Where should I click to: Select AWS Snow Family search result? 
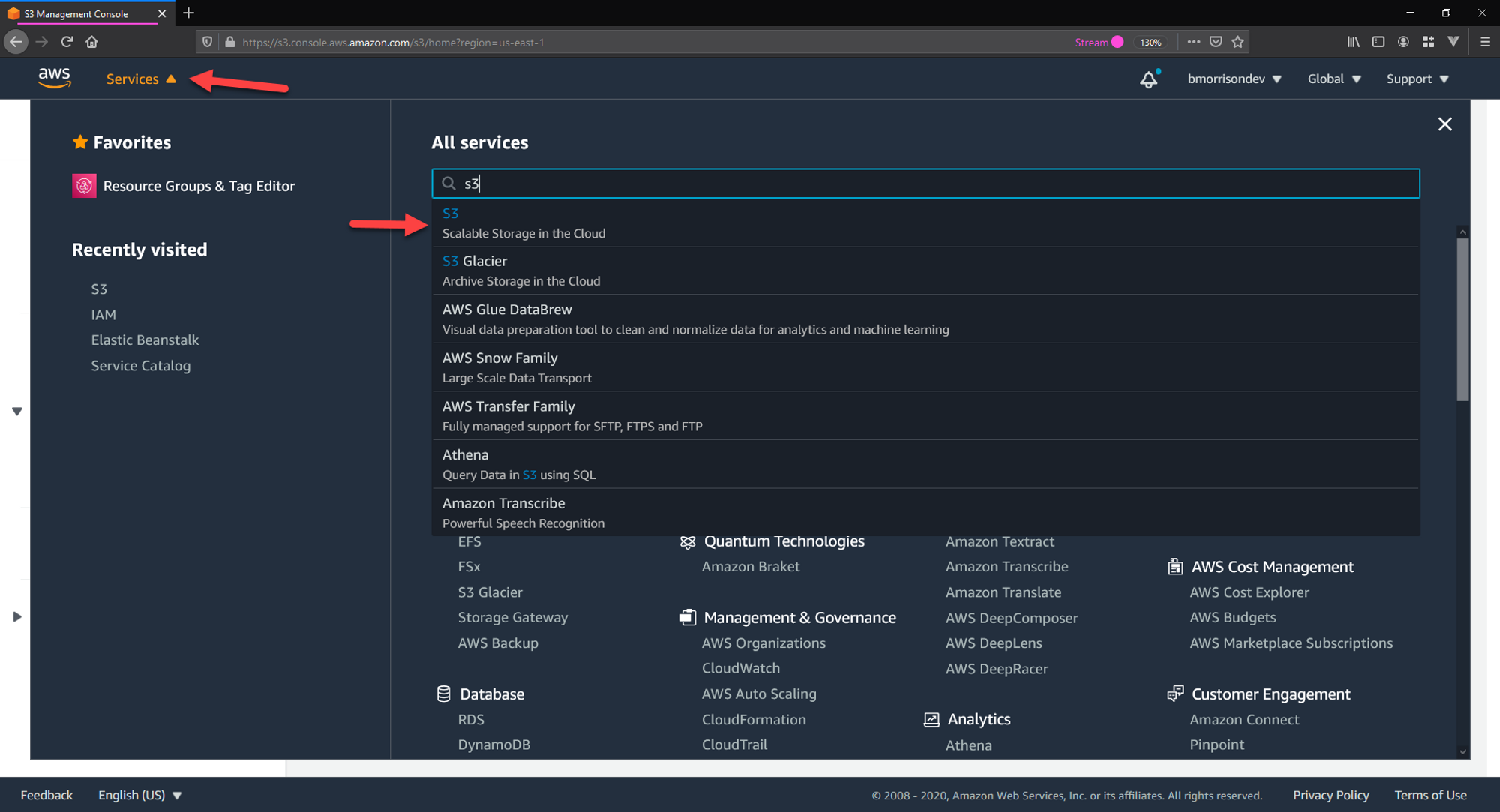[x=925, y=367]
